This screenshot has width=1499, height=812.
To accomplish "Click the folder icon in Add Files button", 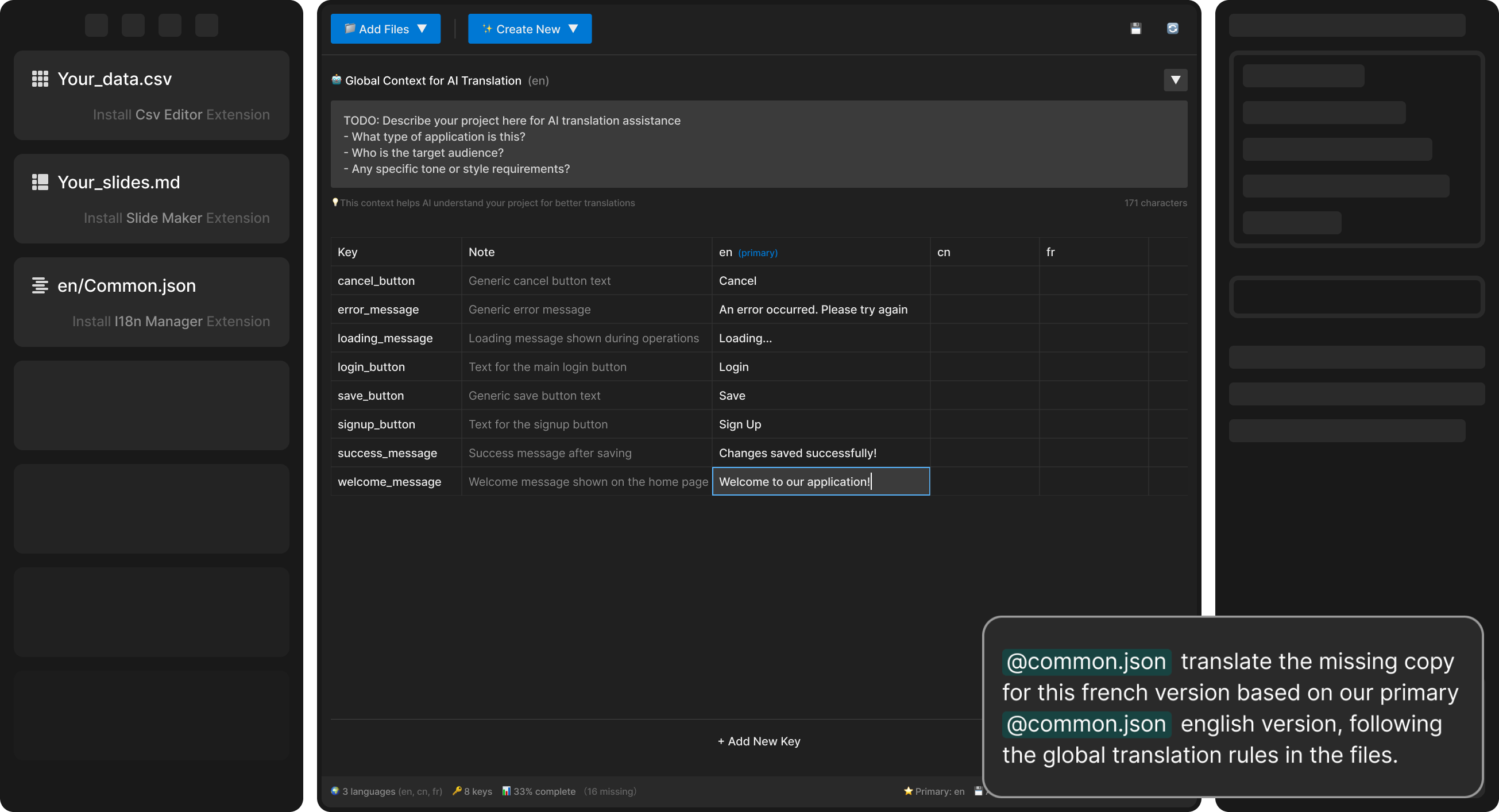I will (x=350, y=29).
